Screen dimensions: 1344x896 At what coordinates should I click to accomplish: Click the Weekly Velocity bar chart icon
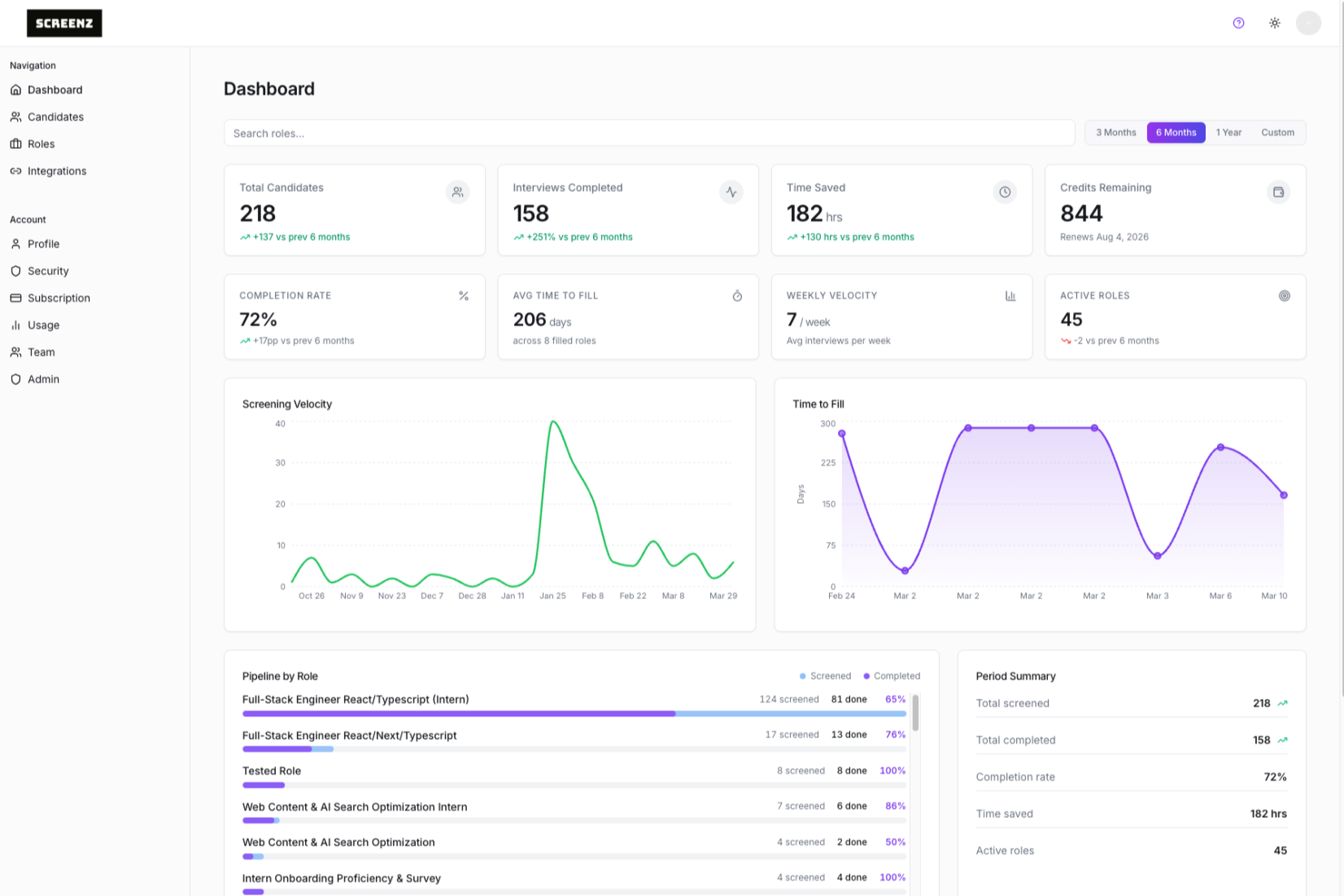[x=1011, y=296]
